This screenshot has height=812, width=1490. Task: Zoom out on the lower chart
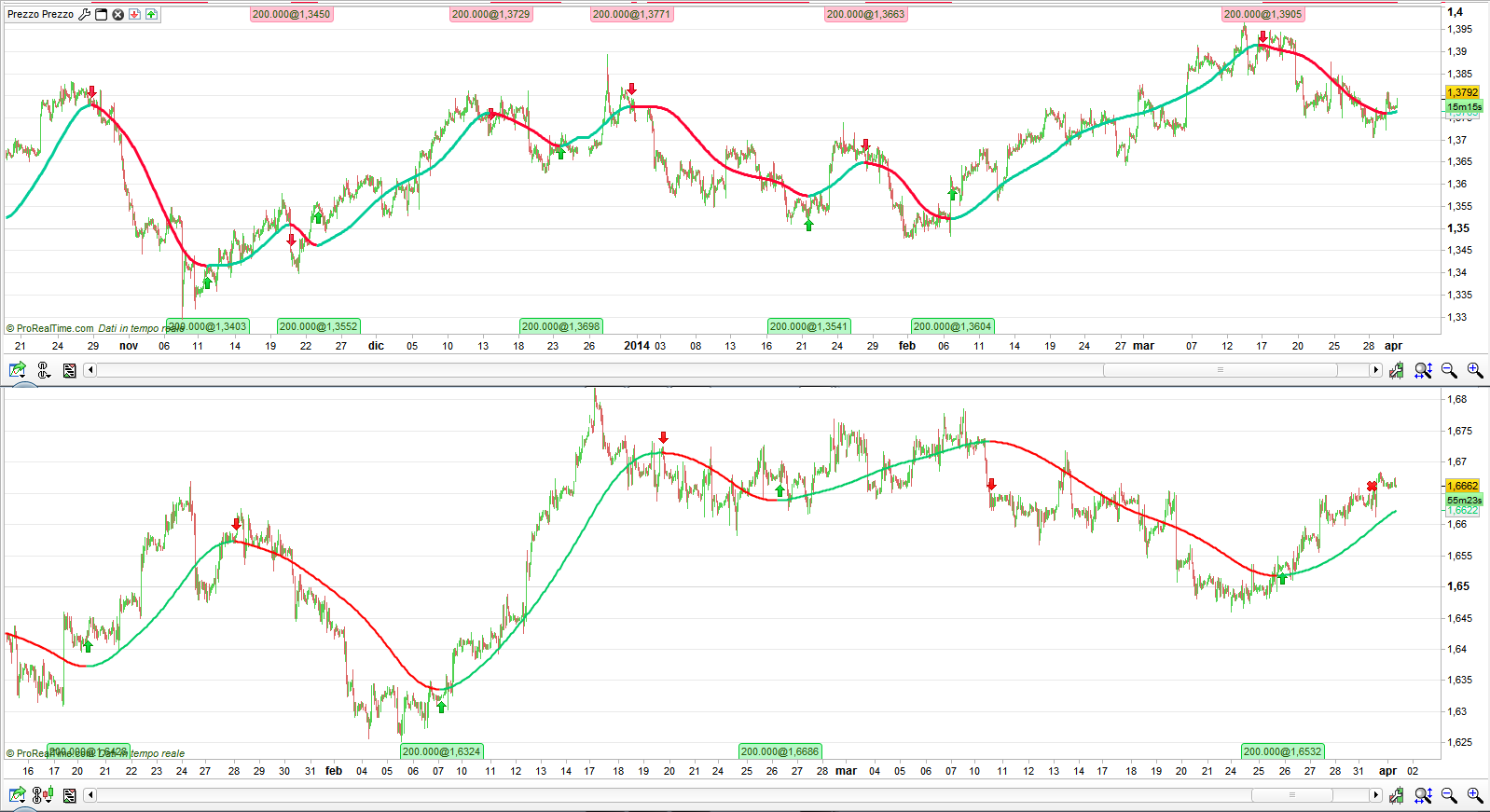pos(1449,795)
